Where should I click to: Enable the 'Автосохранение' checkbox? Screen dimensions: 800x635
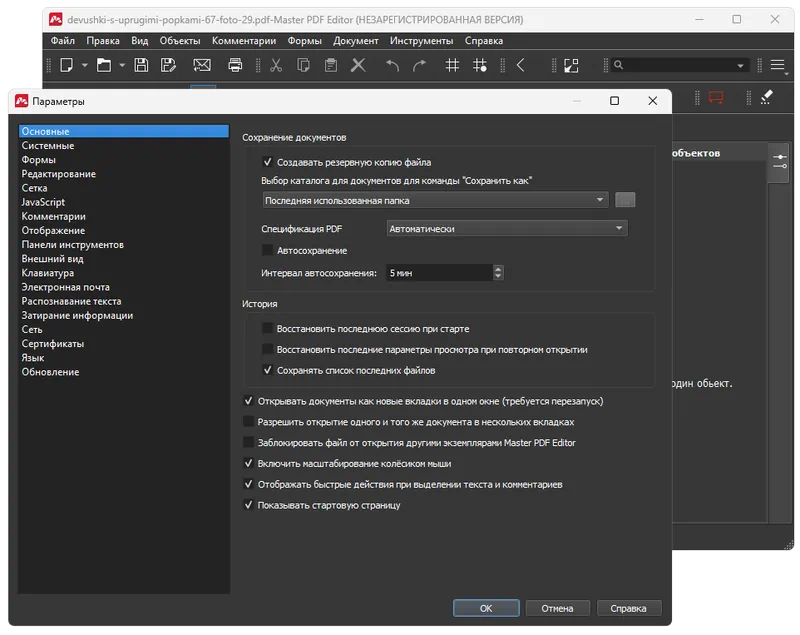click(268, 250)
